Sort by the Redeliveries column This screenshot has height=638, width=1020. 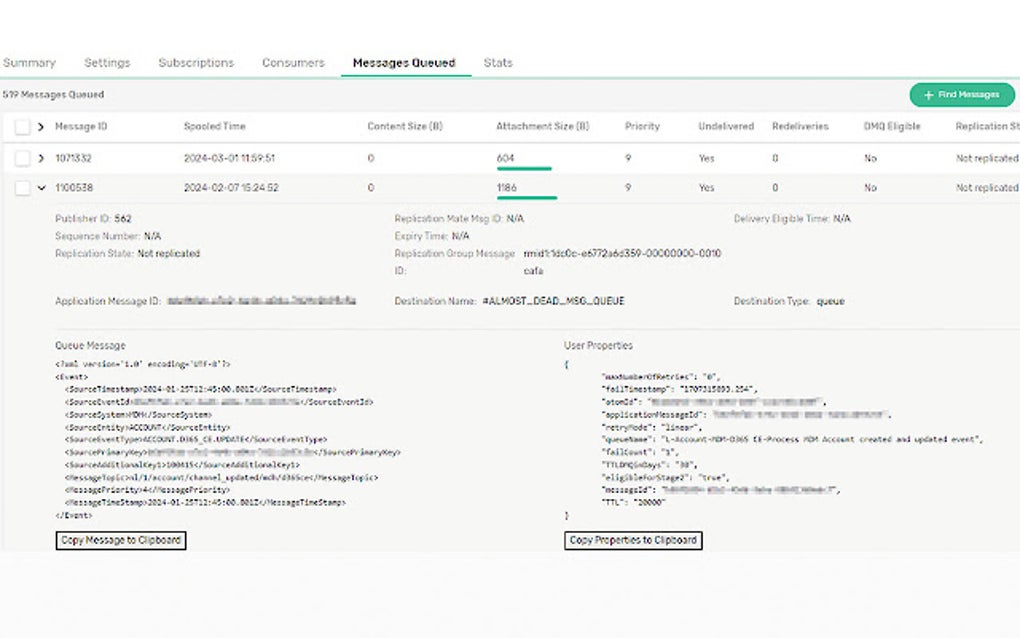point(800,126)
